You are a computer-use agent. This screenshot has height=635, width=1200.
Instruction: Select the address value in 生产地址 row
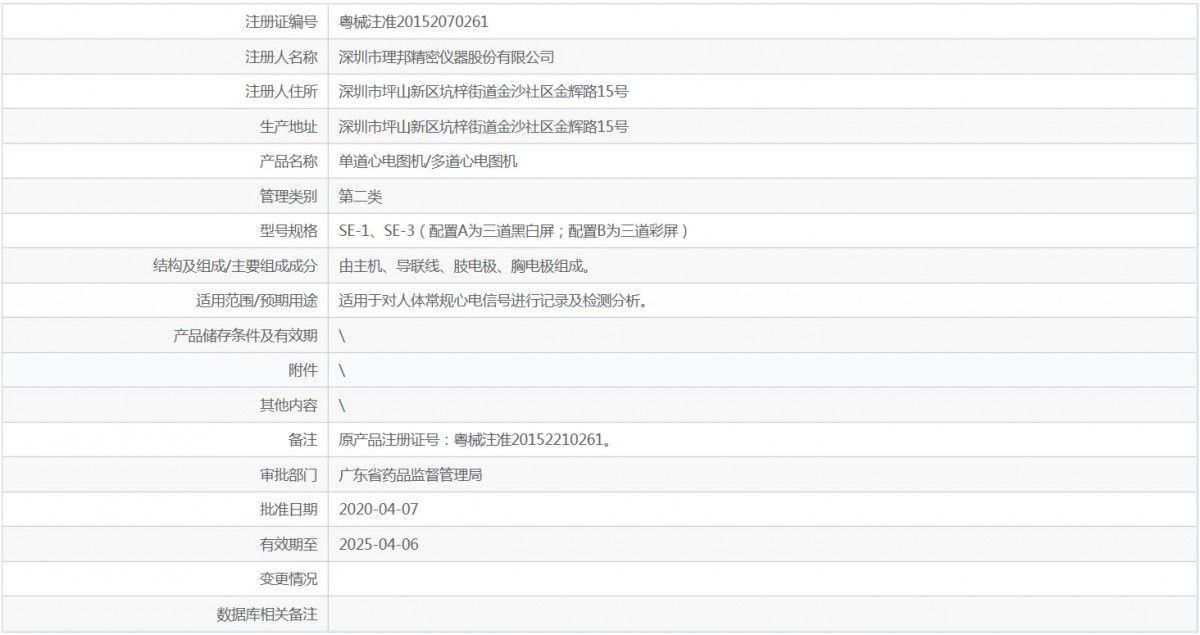click(x=484, y=127)
